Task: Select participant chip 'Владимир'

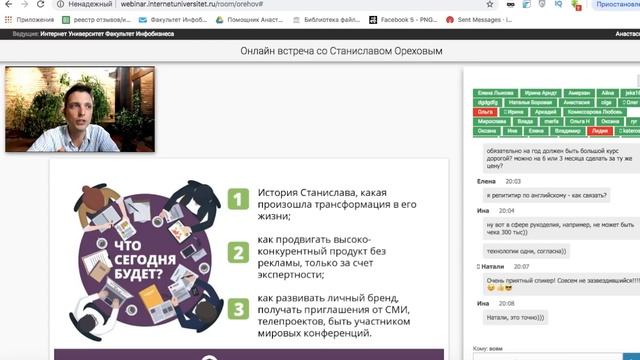Action: click(567, 131)
